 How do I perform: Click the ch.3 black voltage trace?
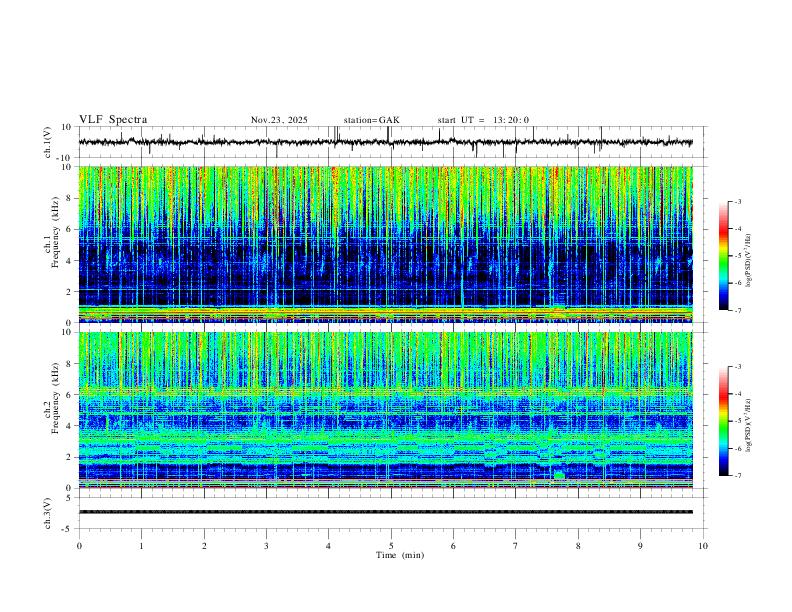click(x=386, y=512)
